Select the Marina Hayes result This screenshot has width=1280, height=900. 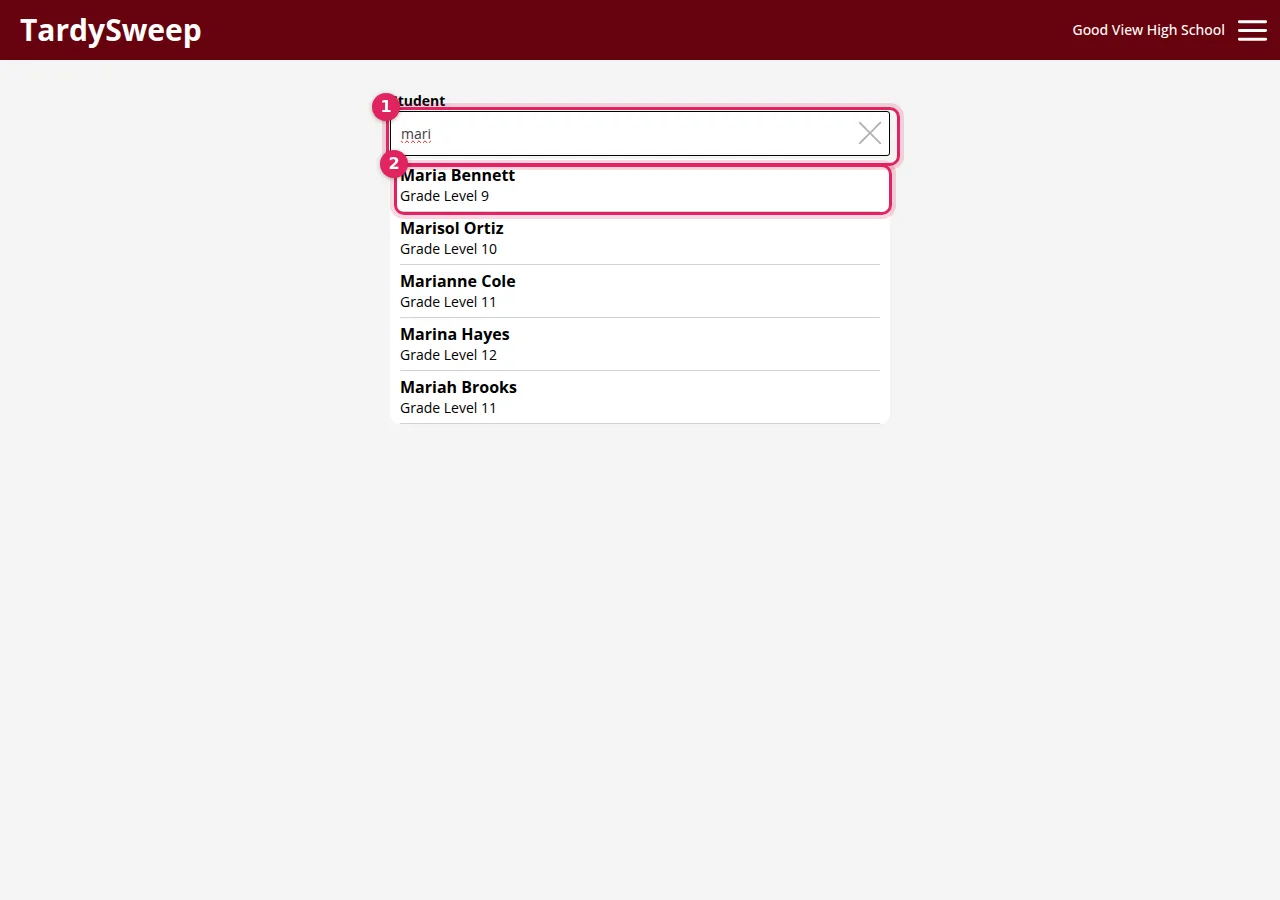point(640,345)
